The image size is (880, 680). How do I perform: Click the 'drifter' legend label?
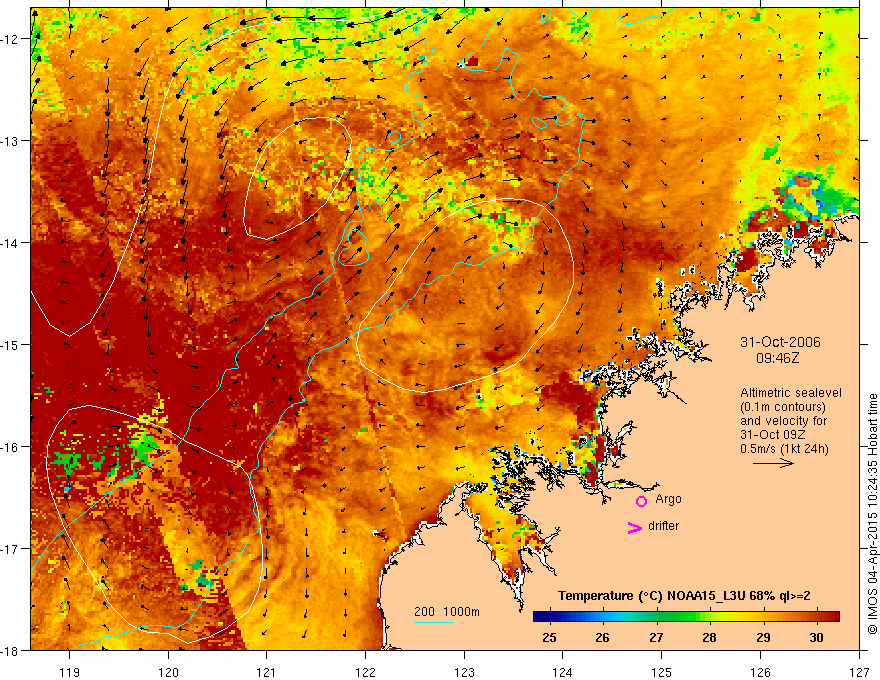(663, 526)
